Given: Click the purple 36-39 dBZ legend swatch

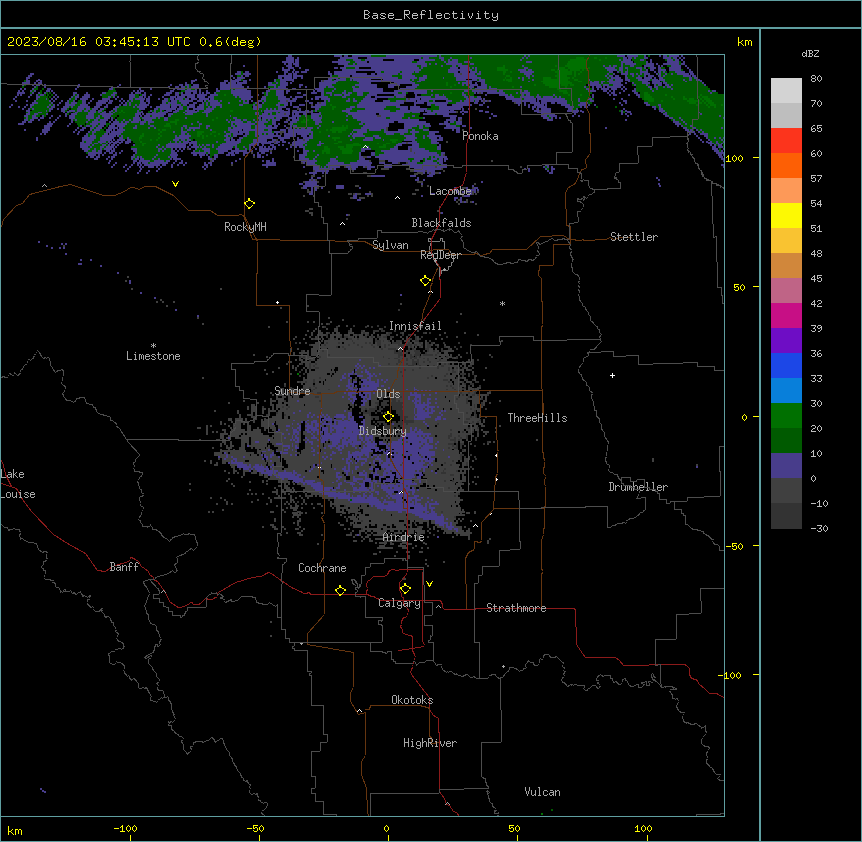Looking at the screenshot, I should pos(786,341).
